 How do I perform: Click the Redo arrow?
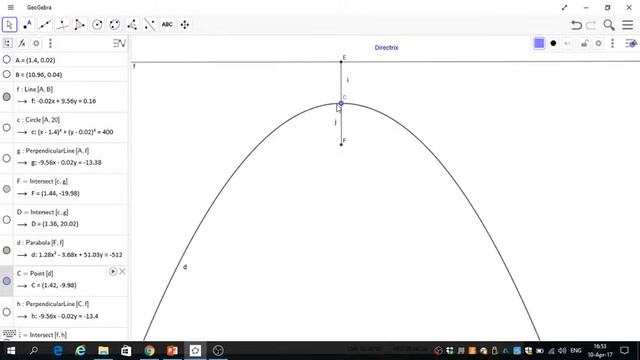point(591,25)
